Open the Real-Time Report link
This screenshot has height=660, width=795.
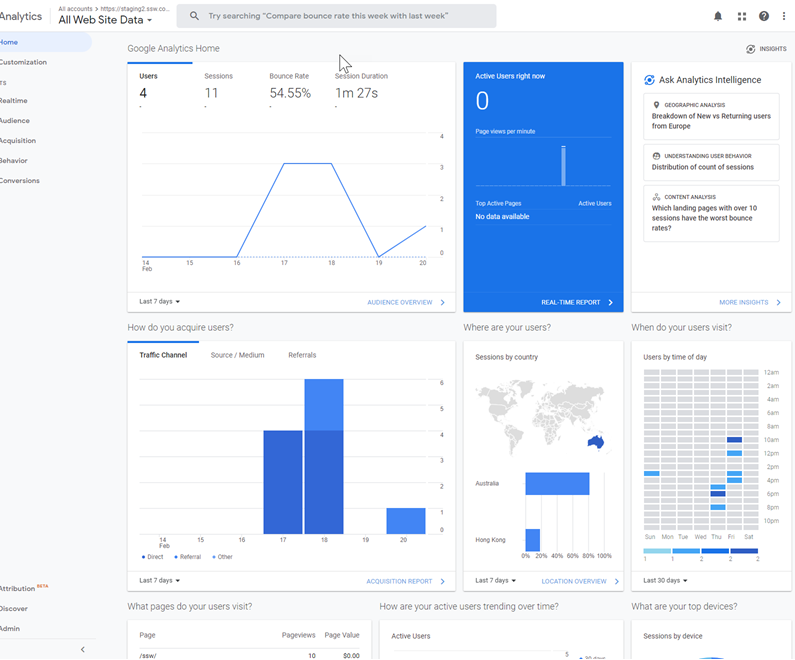pyautogui.click(x=571, y=302)
